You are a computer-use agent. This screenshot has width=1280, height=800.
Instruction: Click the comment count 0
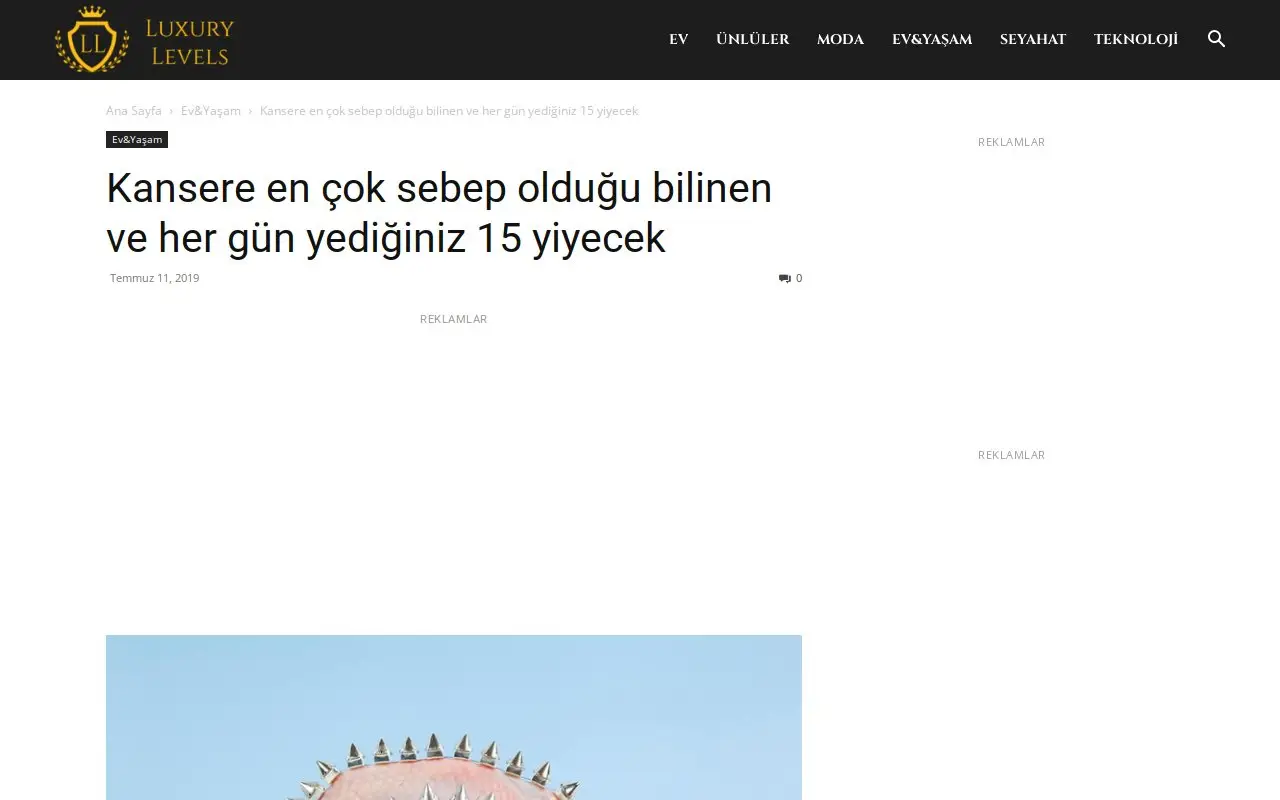pos(799,278)
